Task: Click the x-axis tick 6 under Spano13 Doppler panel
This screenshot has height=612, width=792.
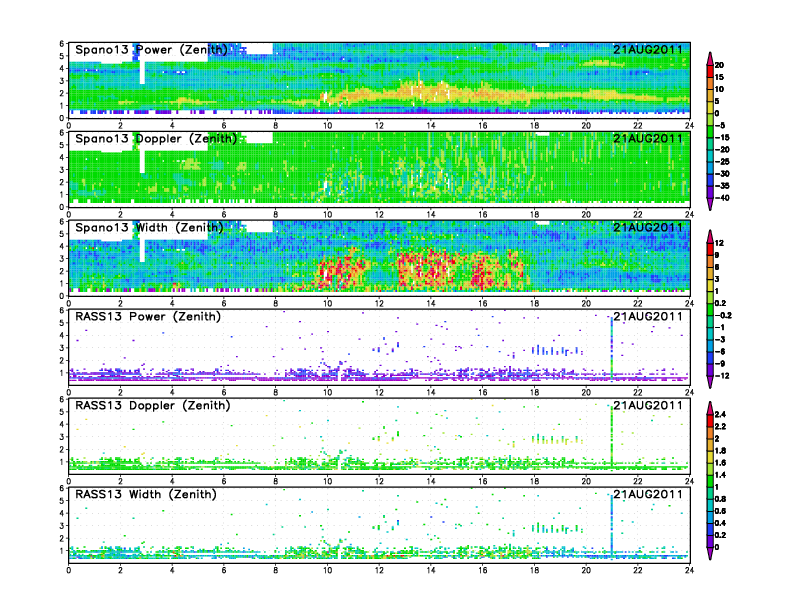Action: click(x=224, y=215)
